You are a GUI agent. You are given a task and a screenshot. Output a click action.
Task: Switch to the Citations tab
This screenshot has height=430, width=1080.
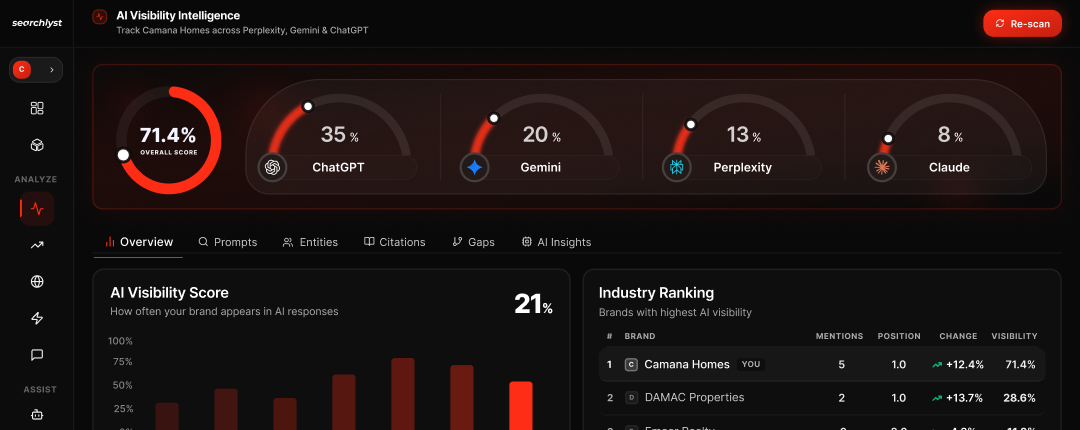[x=394, y=242]
